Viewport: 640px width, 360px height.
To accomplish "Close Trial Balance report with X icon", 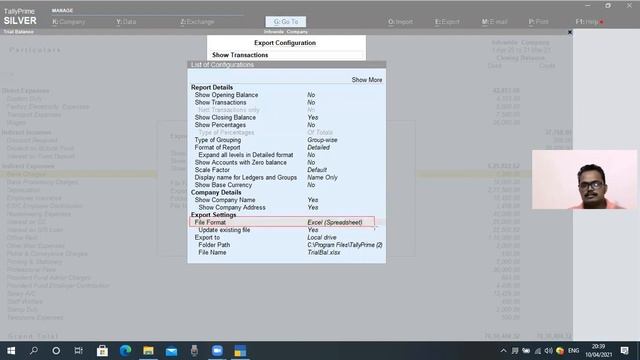I will click(x=570, y=32).
